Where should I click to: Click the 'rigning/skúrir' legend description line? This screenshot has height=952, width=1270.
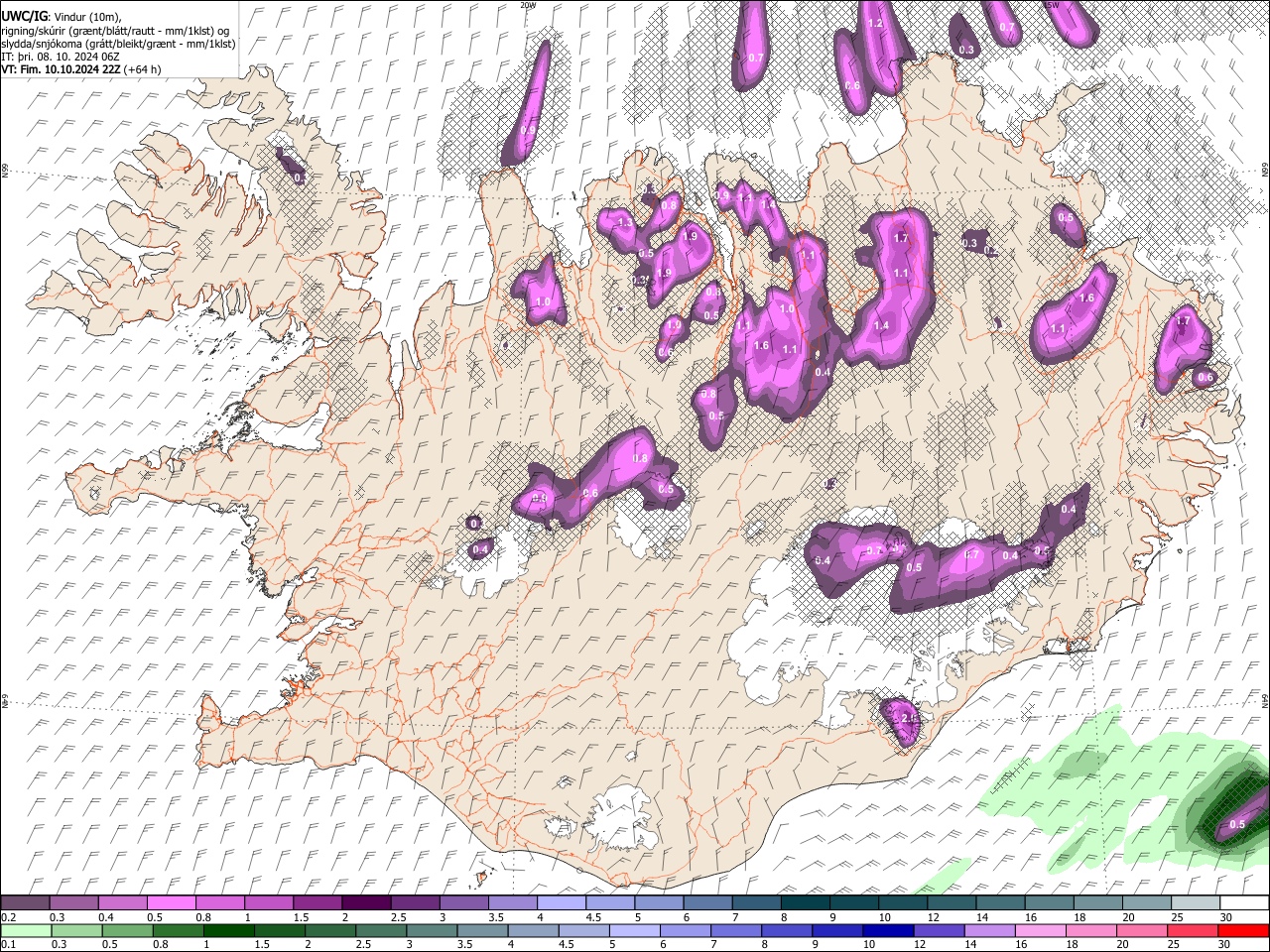[x=115, y=30]
